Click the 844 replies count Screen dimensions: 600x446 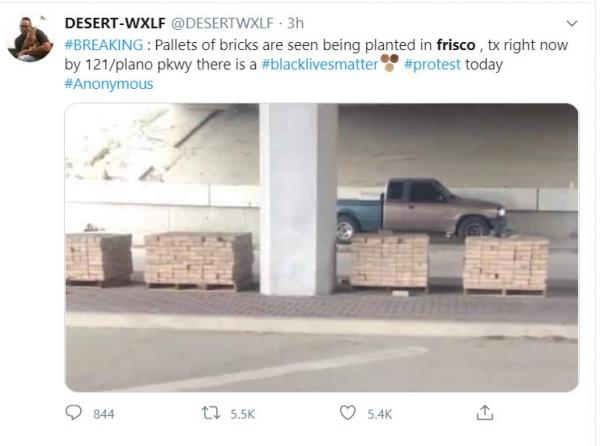pyautogui.click(x=104, y=414)
